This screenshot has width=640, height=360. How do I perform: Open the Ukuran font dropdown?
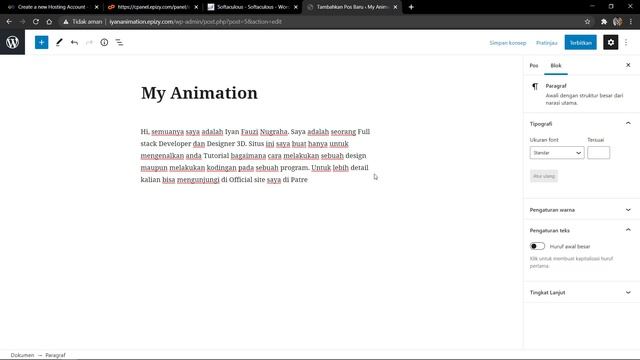(x=557, y=153)
